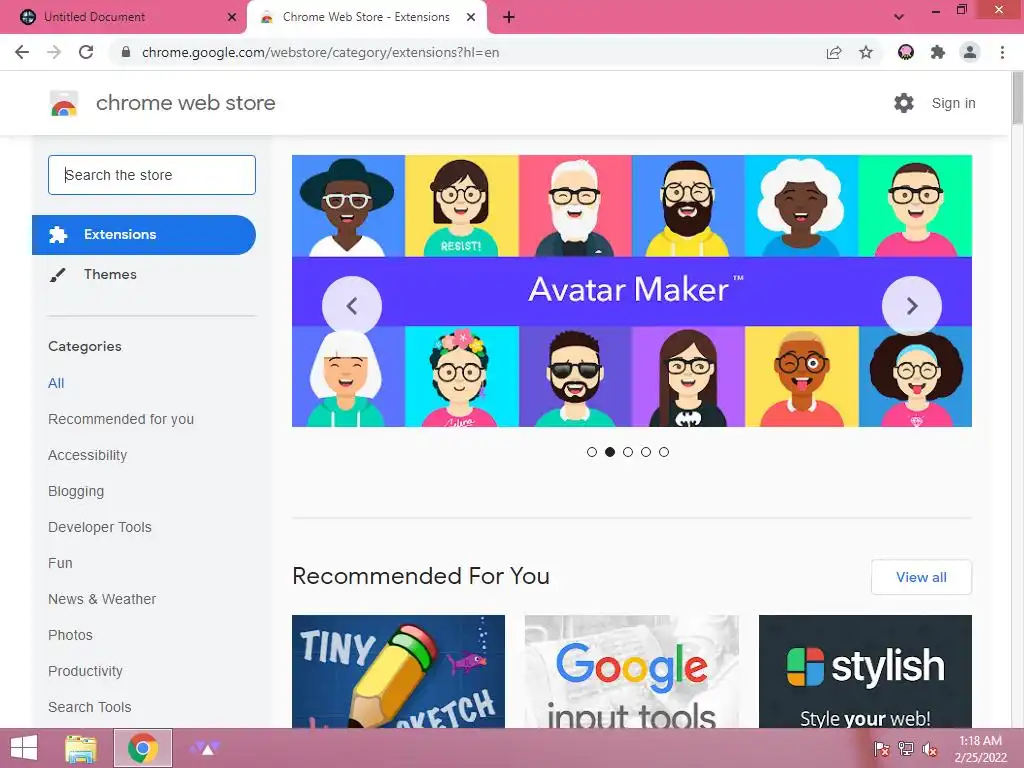
Task: Open the purple triangle taskbar app
Action: coord(204,748)
